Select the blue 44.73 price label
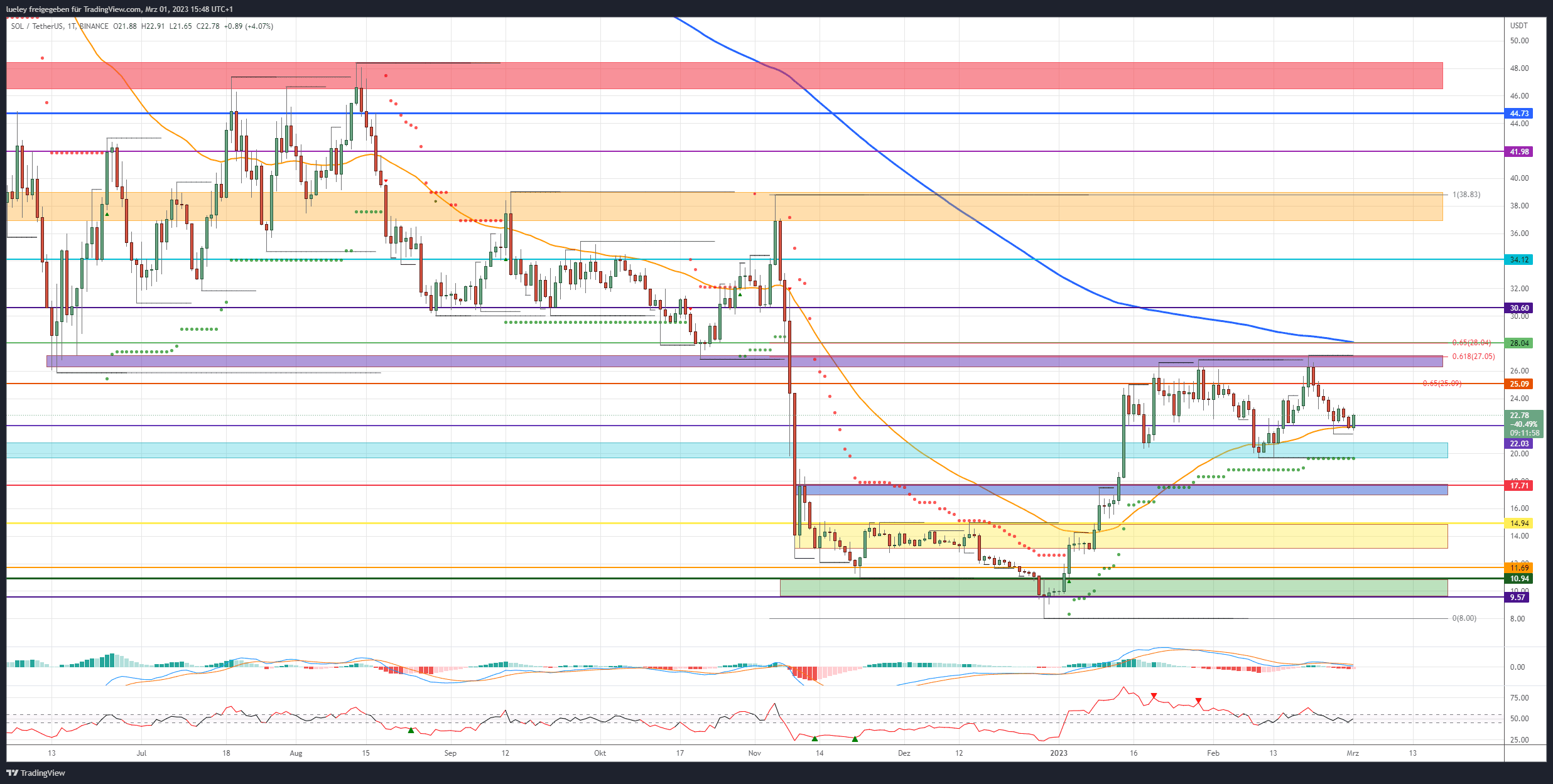The width and height of the screenshot is (1553, 784). (1519, 114)
